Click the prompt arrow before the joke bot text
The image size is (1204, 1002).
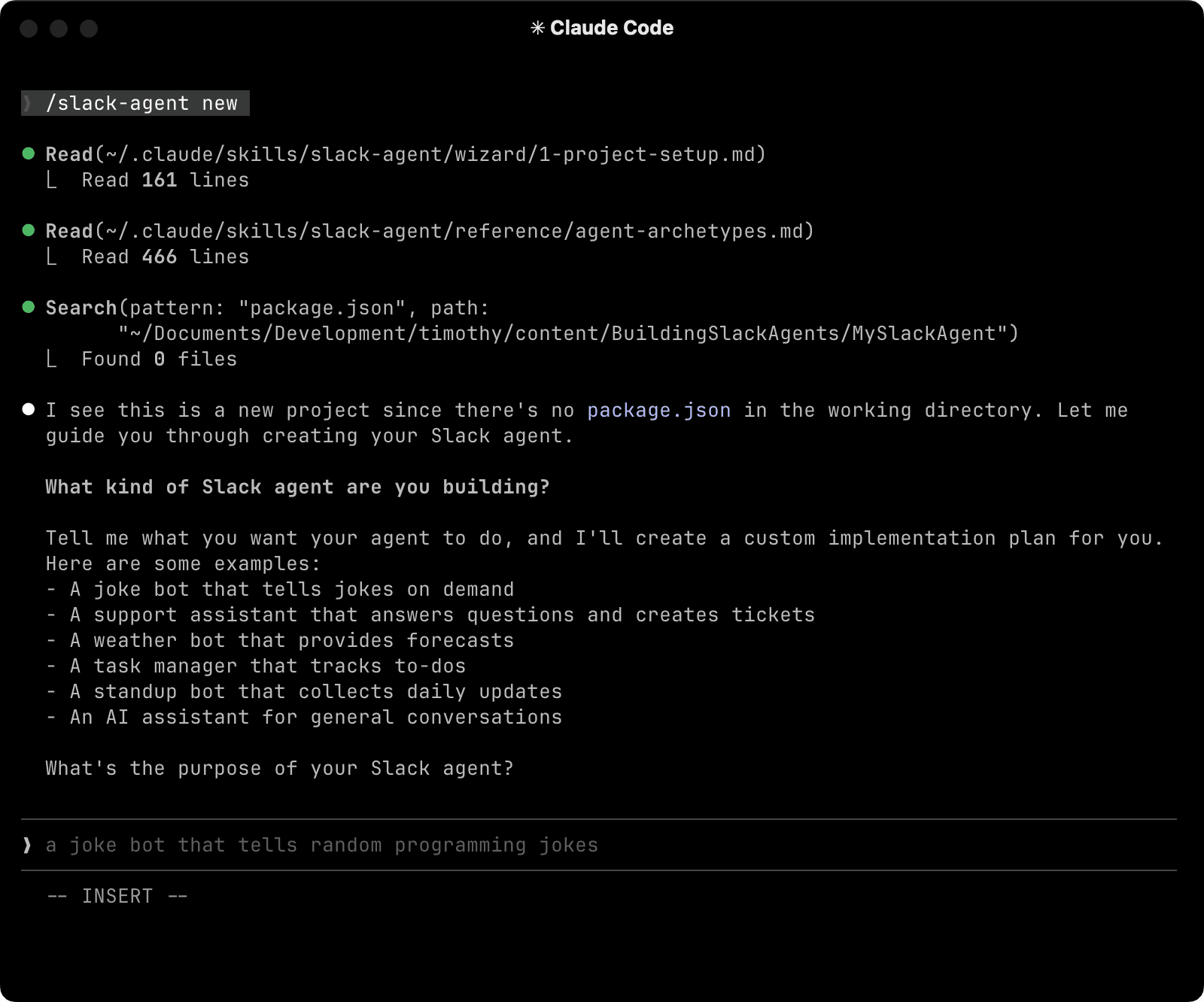pyautogui.click(x=27, y=844)
